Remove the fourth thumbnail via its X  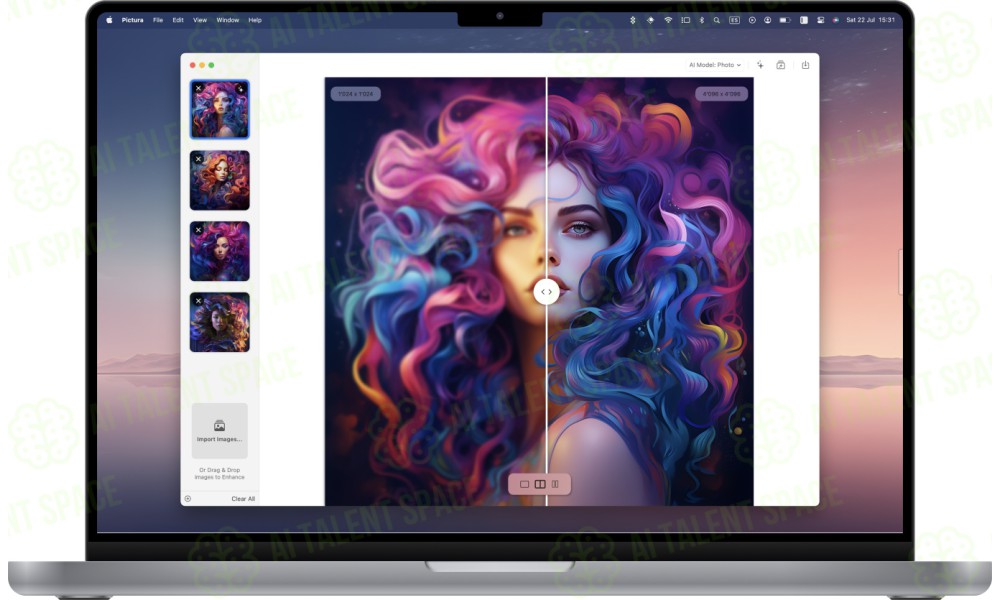click(198, 300)
